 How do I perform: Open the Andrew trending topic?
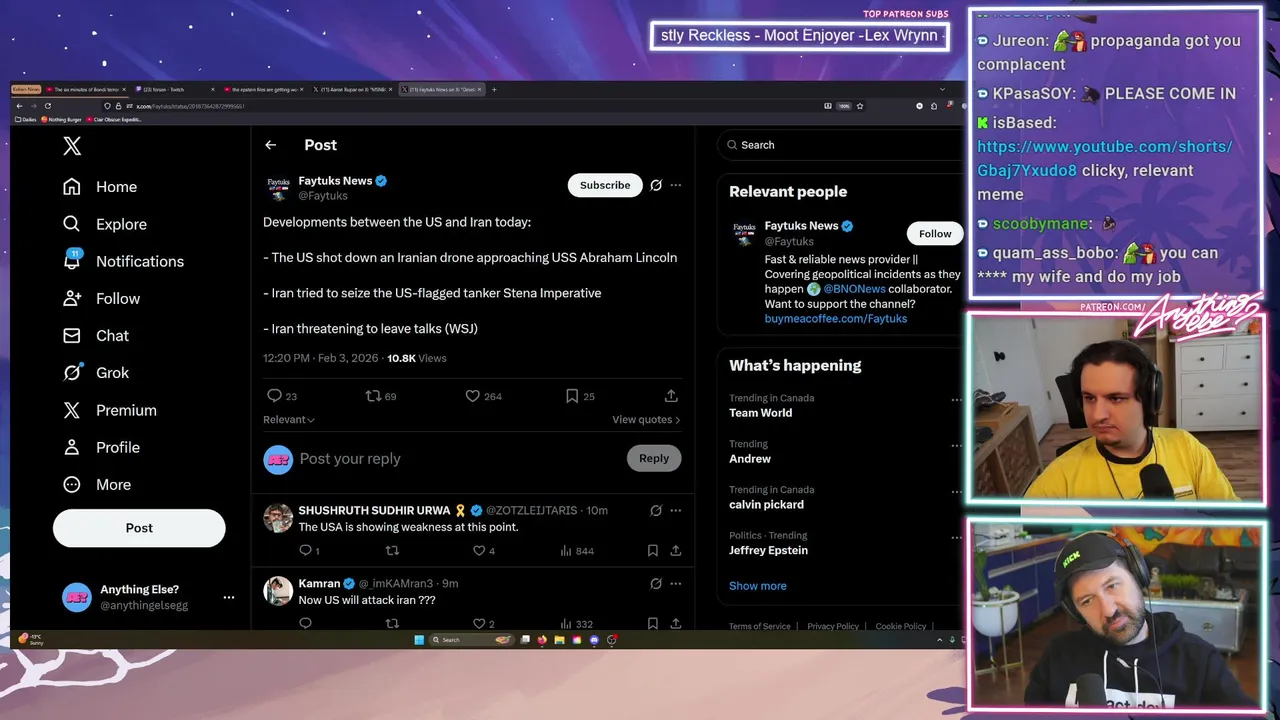[750, 459]
